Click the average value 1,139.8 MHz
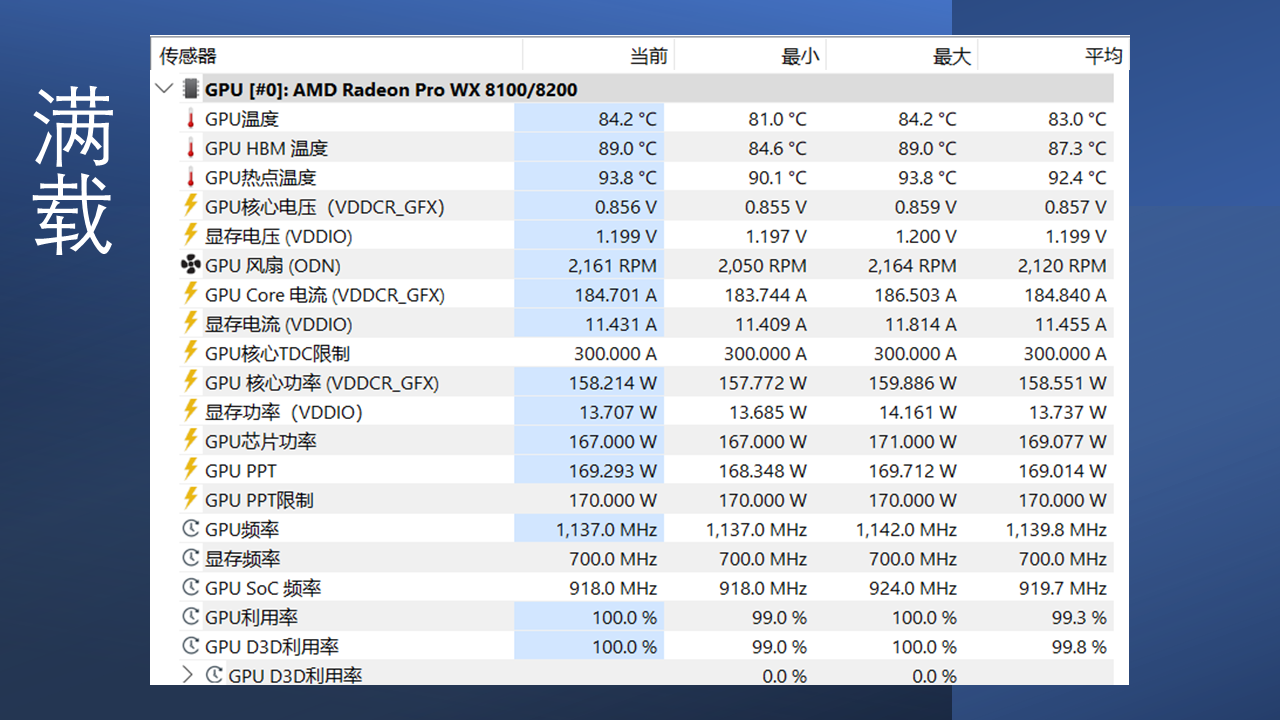This screenshot has height=720, width=1280. click(1056, 529)
